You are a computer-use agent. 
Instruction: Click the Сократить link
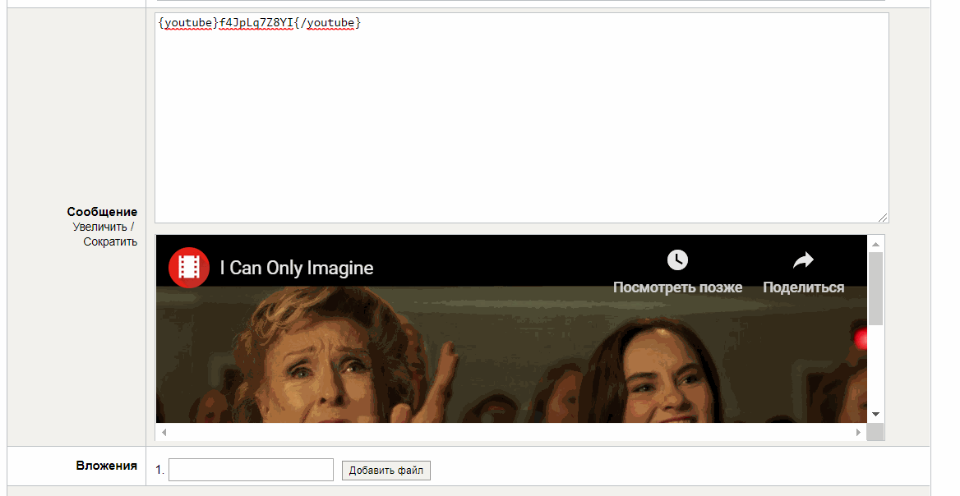(x=110, y=242)
